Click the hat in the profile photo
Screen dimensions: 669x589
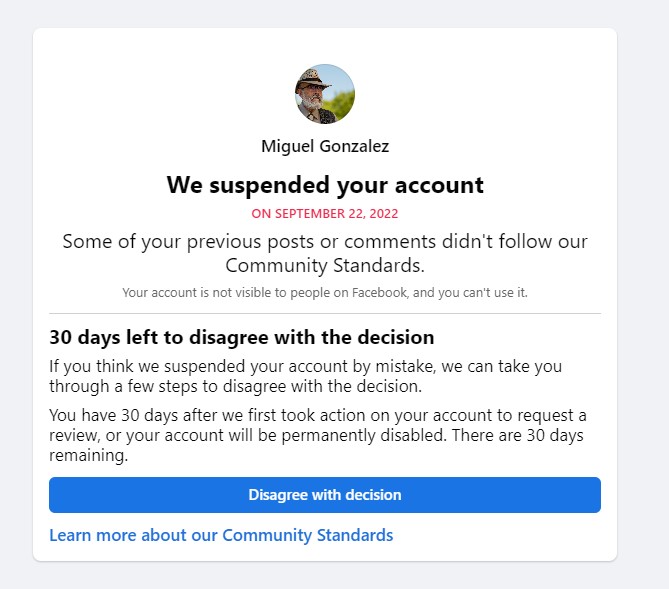coord(312,78)
